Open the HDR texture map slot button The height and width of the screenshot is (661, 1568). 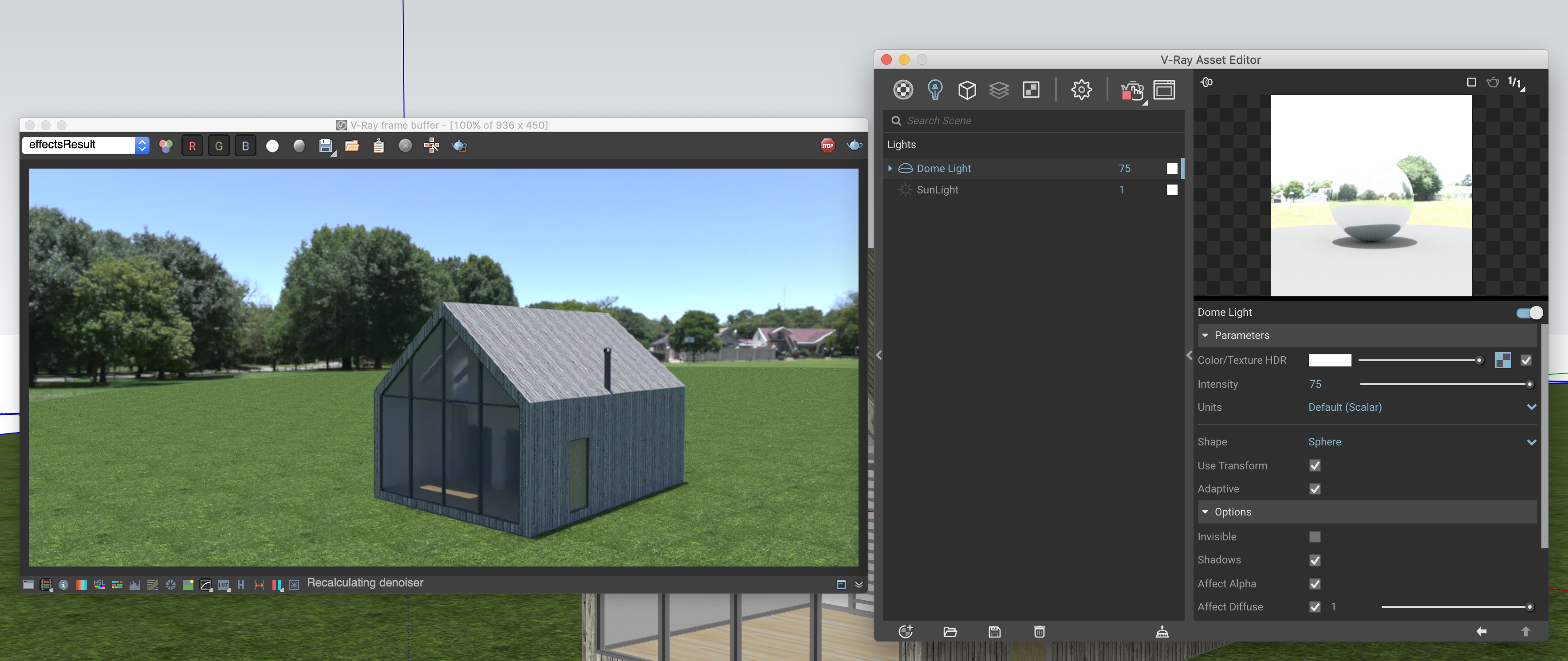1502,360
